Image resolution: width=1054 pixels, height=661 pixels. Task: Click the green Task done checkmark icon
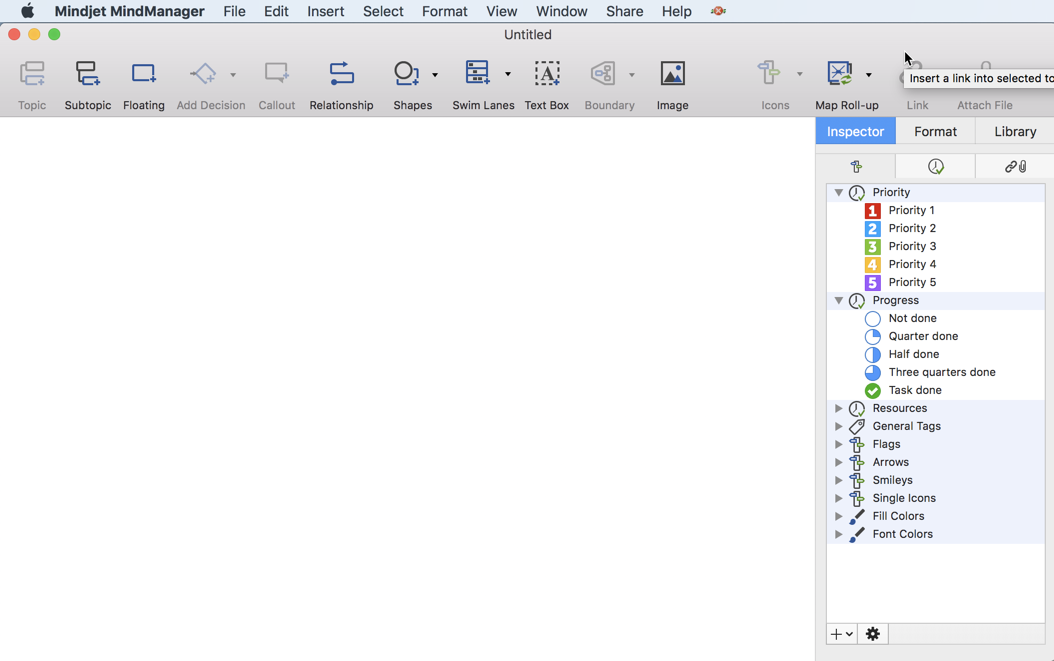[873, 390]
